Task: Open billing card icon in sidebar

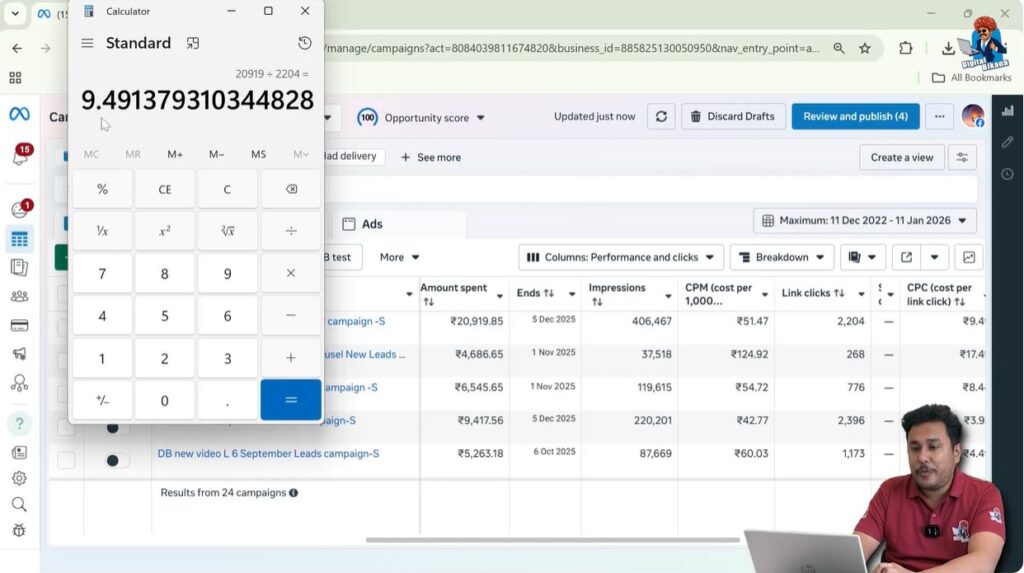Action: tap(20, 325)
